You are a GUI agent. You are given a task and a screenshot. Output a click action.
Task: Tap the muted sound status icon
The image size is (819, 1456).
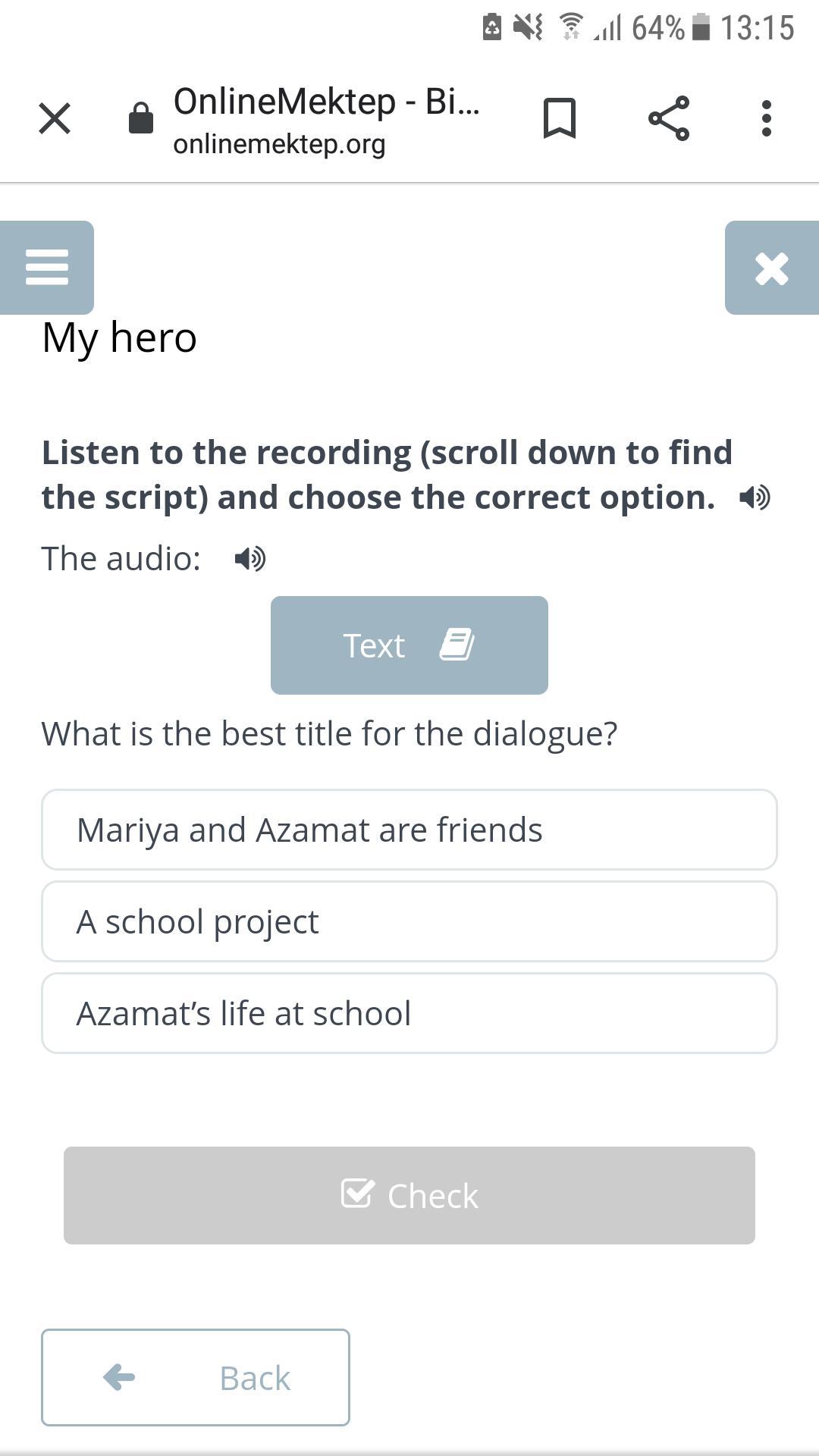click(x=528, y=27)
